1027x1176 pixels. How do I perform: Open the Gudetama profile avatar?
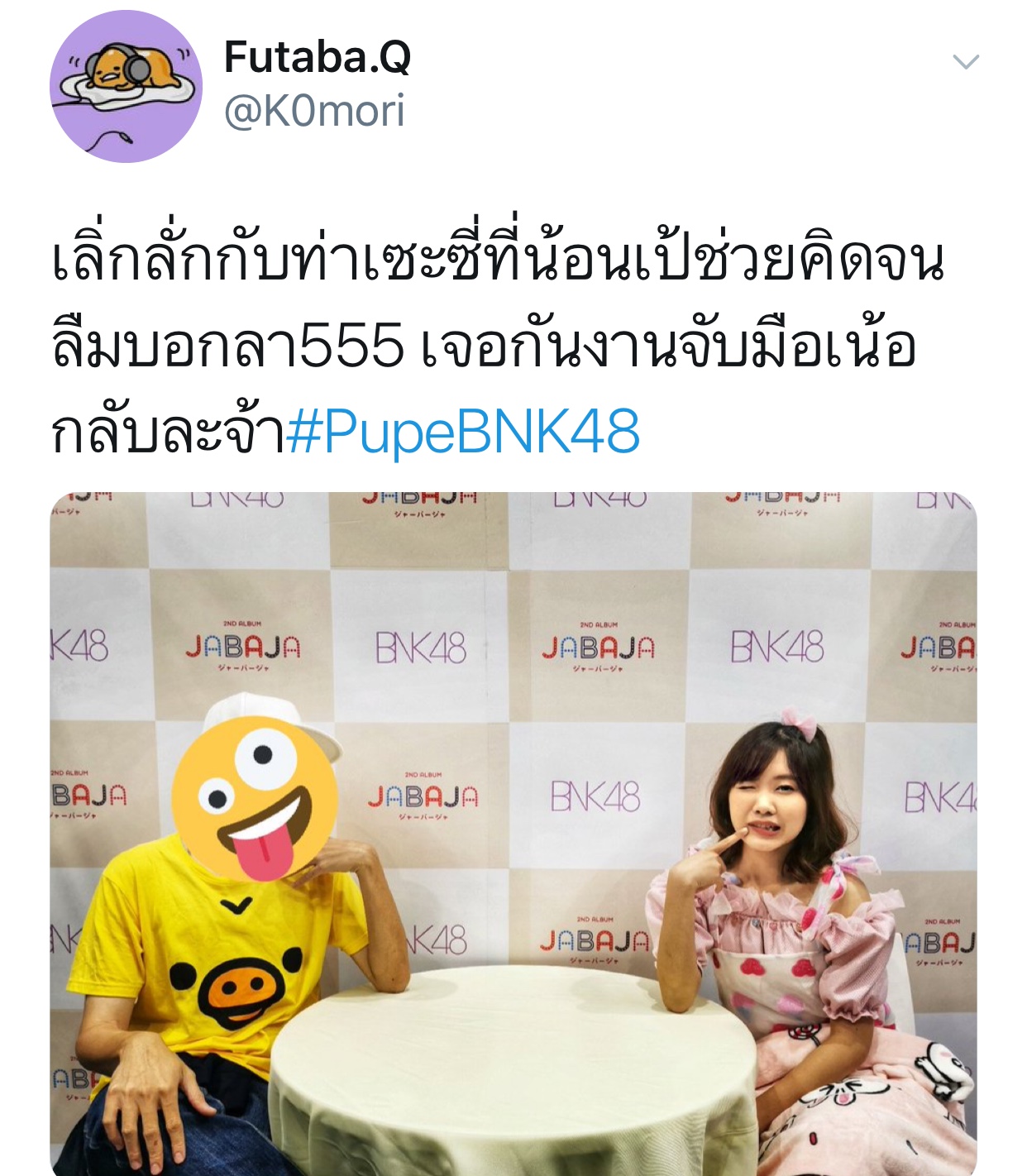point(126,86)
